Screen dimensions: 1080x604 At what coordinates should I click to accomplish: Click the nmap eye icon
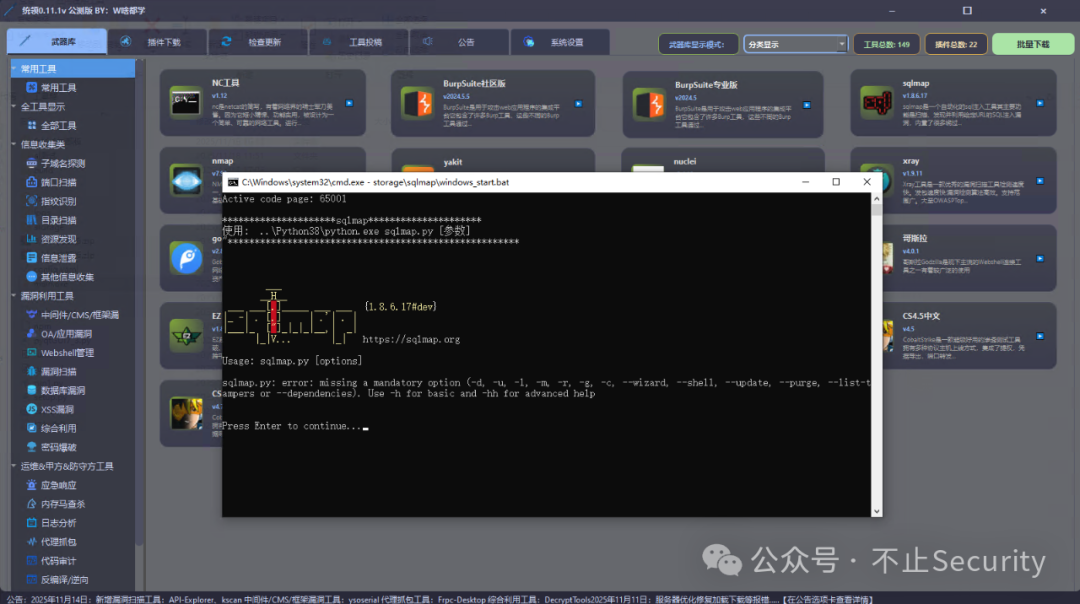pos(187,181)
